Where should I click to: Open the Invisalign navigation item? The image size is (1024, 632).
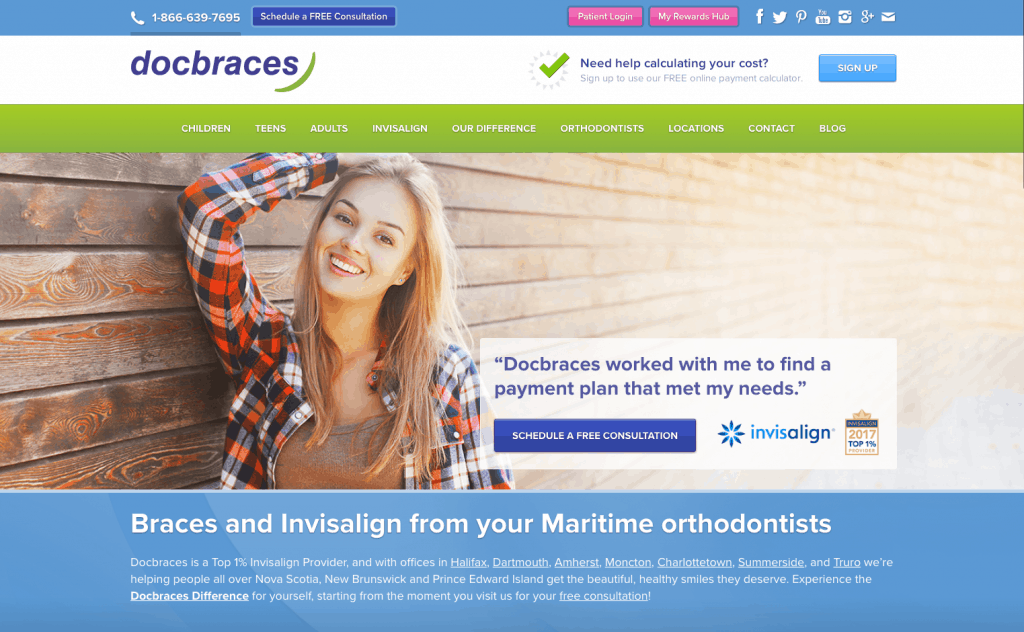tap(400, 129)
